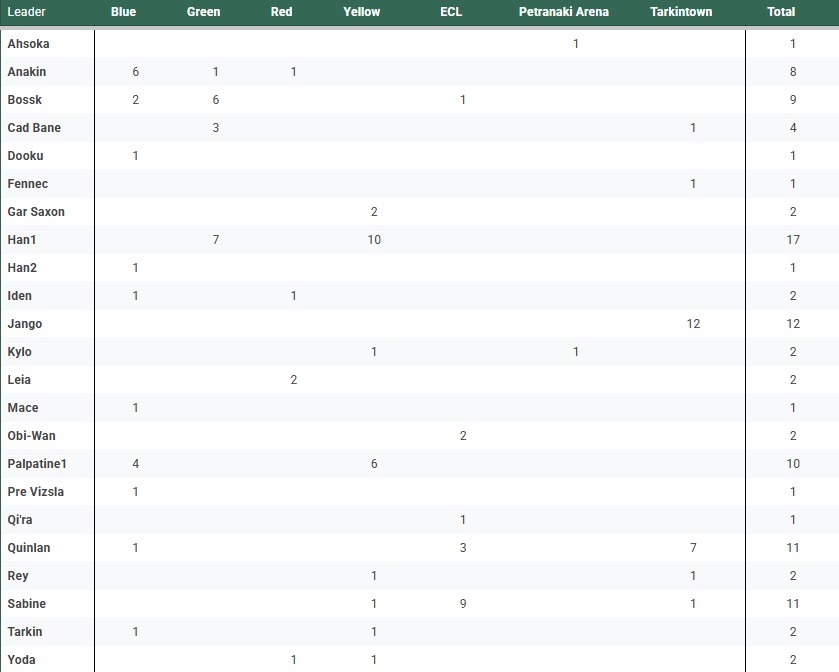Click Qi'ra's ECL value 1
The height and width of the screenshot is (672, 839).
click(x=463, y=520)
